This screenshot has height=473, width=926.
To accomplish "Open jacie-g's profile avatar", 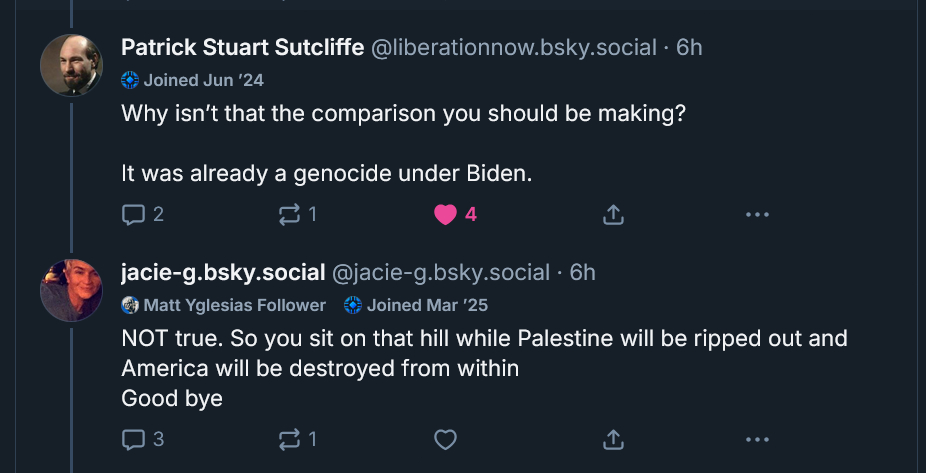I will [71, 290].
